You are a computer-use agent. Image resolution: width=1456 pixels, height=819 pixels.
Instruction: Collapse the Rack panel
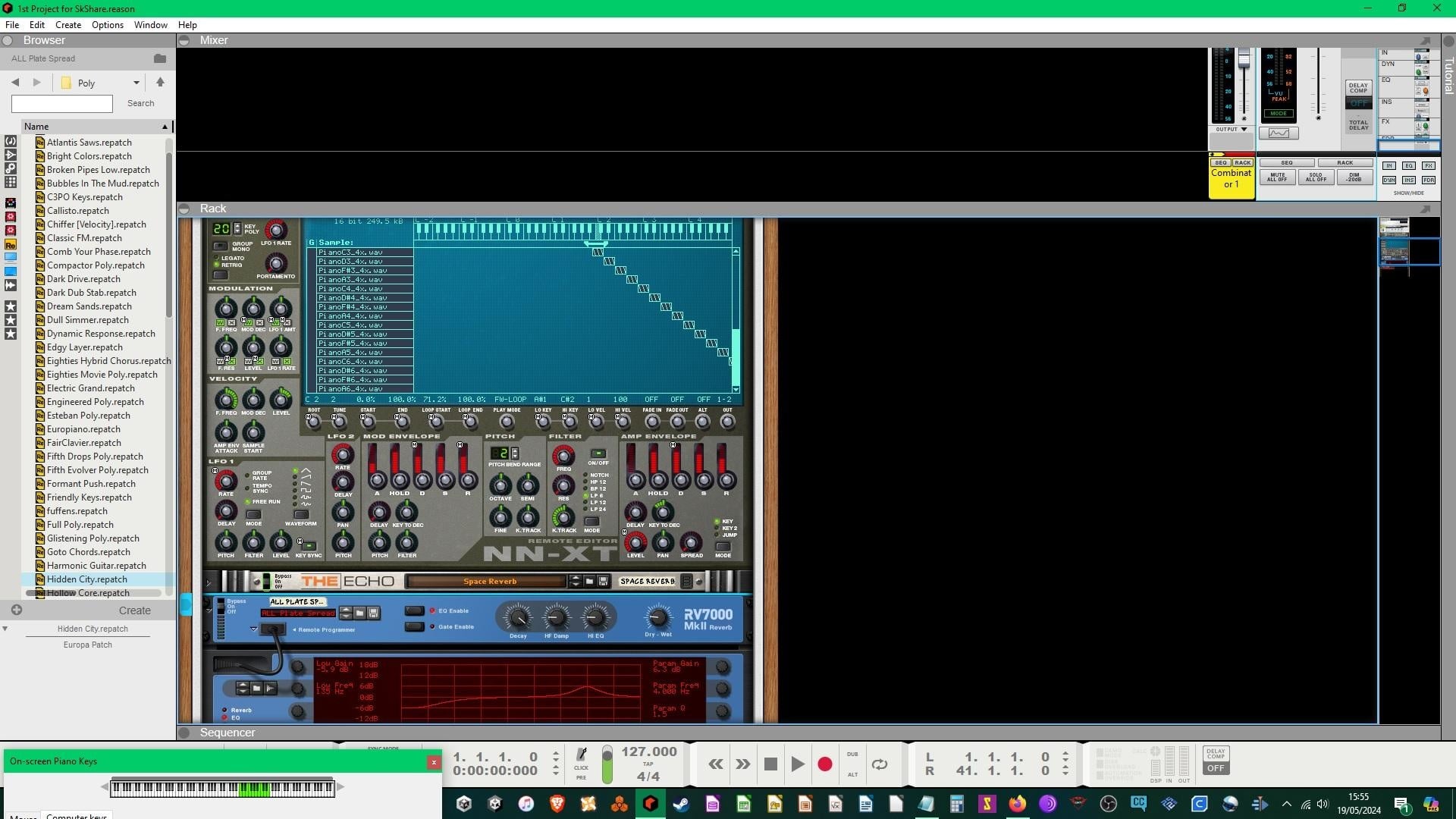click(x=184, y=209)
